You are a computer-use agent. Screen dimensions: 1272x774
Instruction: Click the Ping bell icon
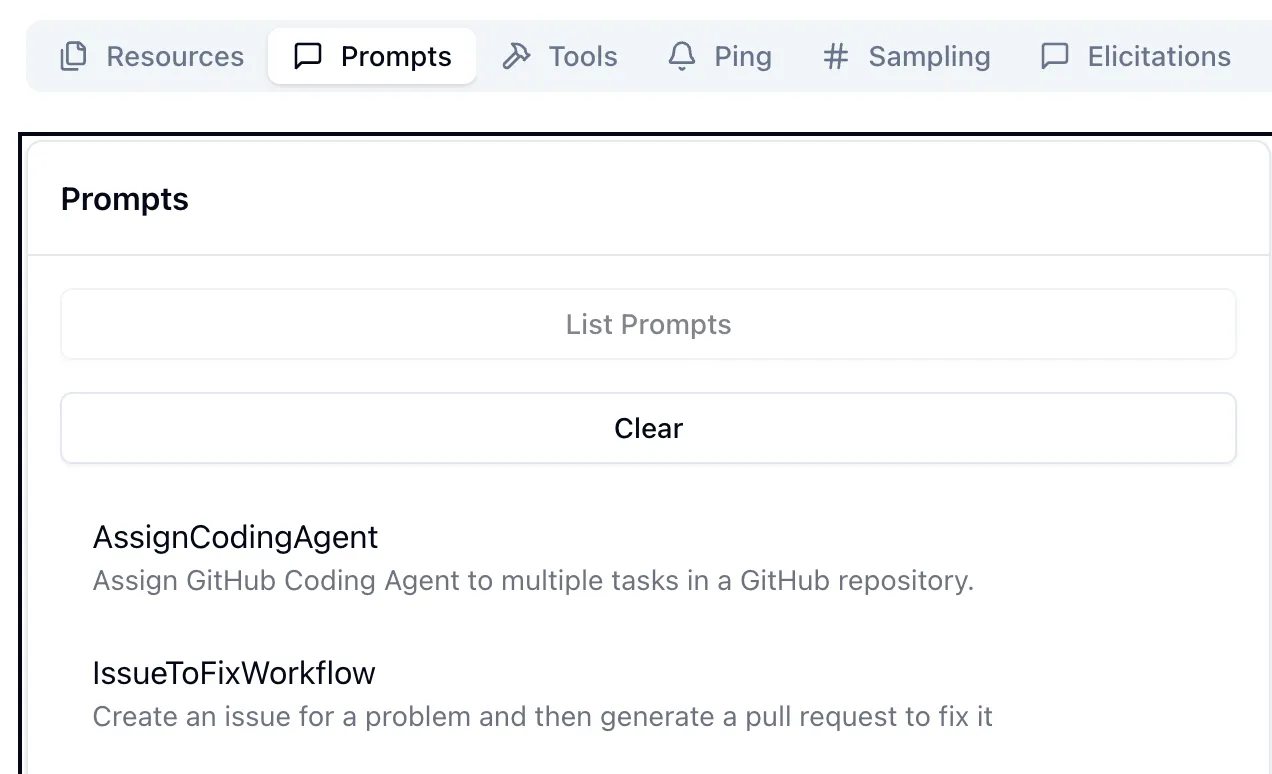(682, 57)
